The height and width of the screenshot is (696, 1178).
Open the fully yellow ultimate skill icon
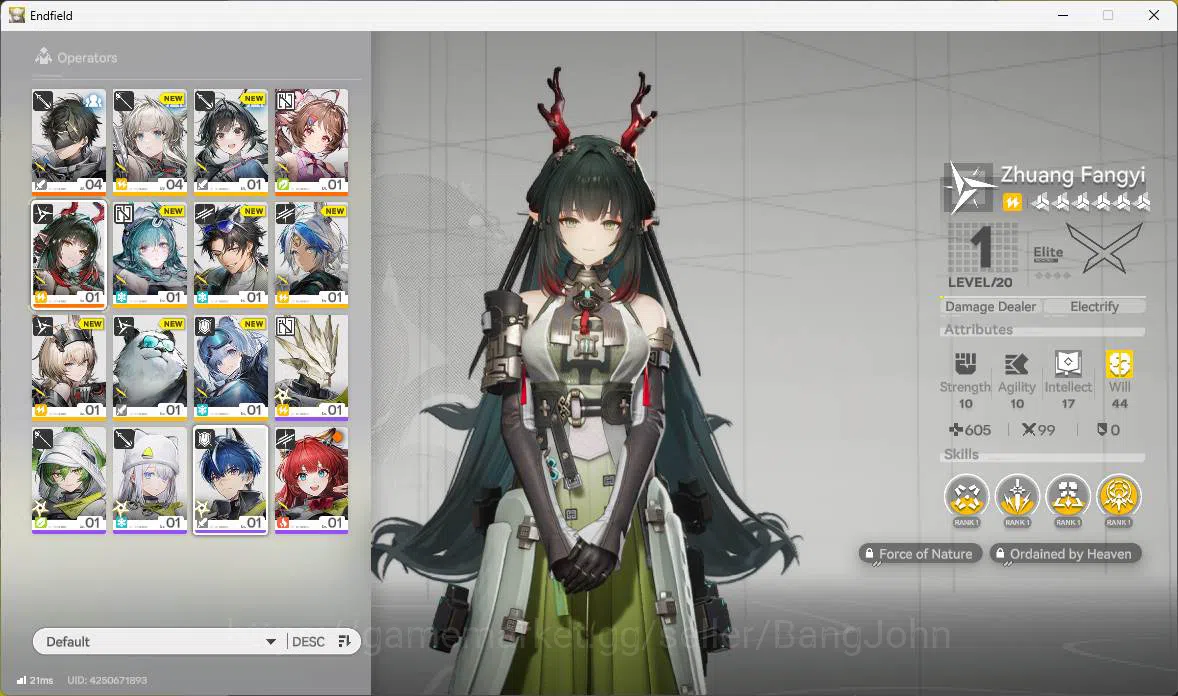(1119, 497)
